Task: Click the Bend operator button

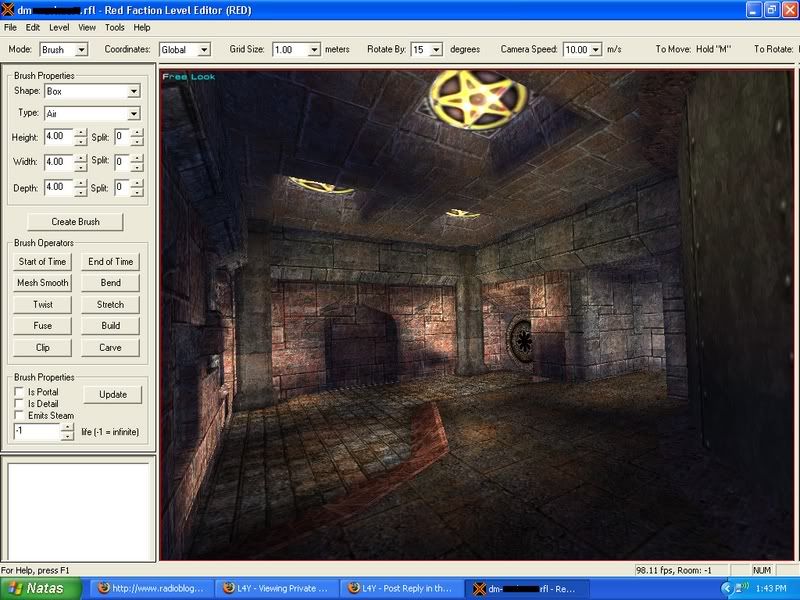Action: tap(110, 283)
